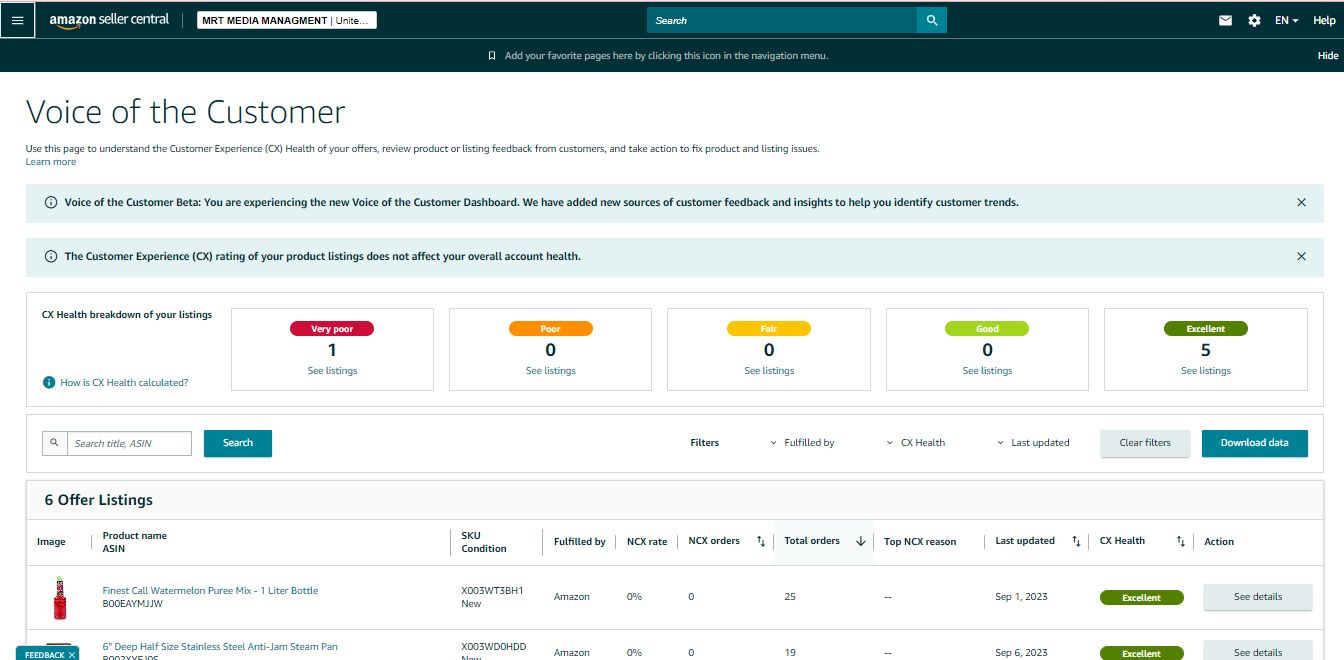Click the count 5 under Excellent

tap(1206, 350)
